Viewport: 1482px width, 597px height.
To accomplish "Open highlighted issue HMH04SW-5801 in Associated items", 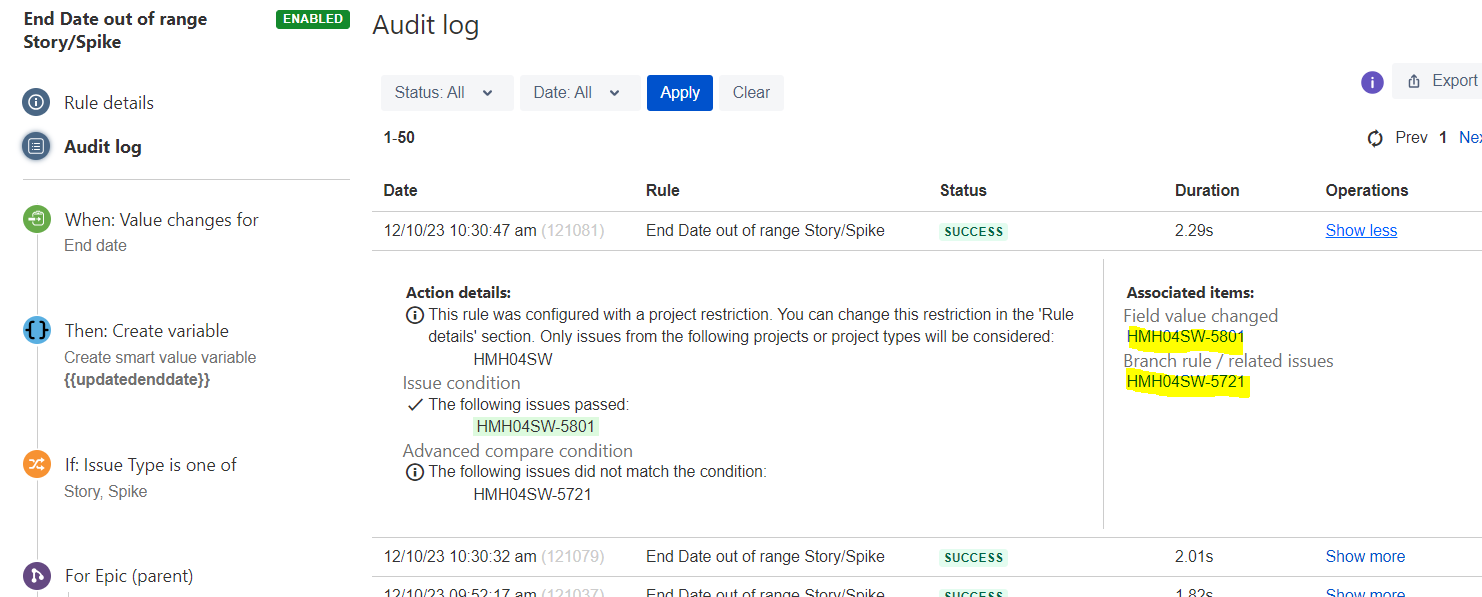I will point(1185,337).
